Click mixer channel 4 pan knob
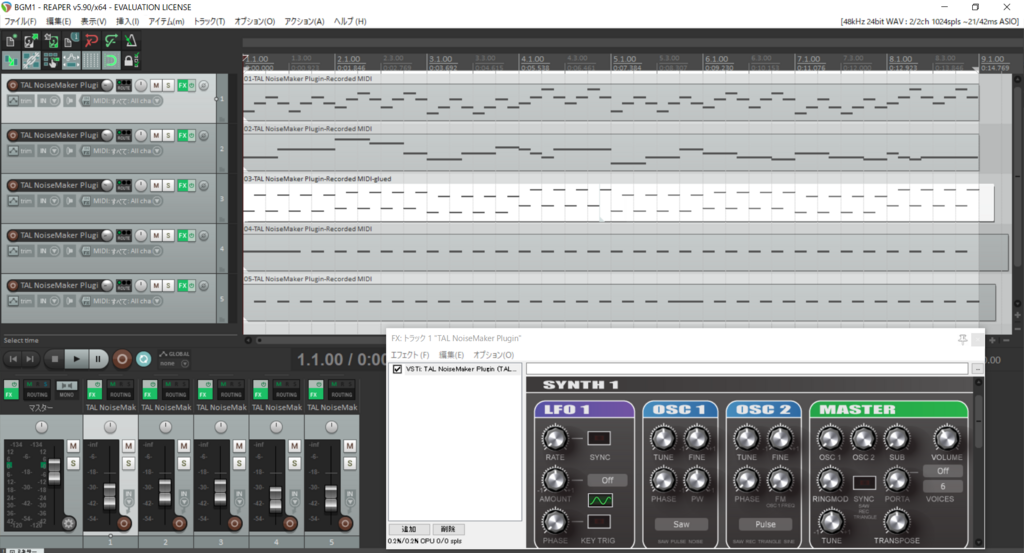The width and height of the screenshot is (1024, 553). click(276, 427)
